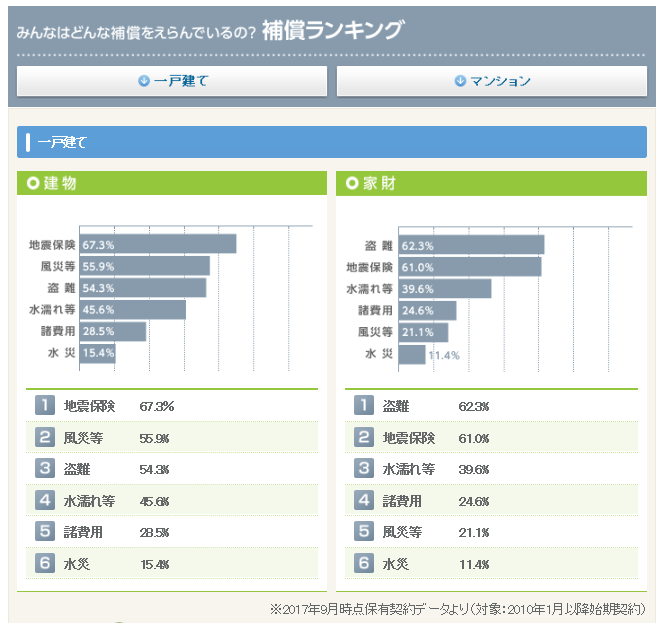The height and width of the screenshot is (623, 663).
Task: Click the 11.4% value in 家財 ranking list
Action: point(474,564)
